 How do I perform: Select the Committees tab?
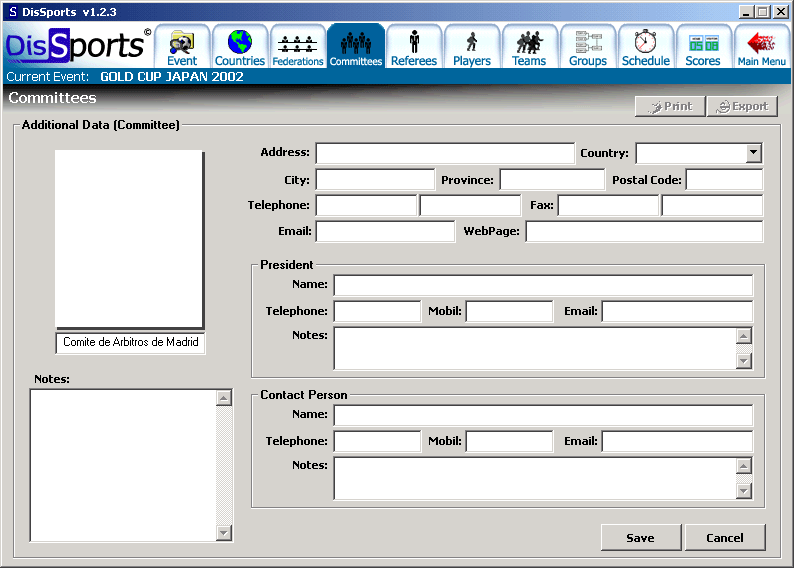(x=355, y=47)
